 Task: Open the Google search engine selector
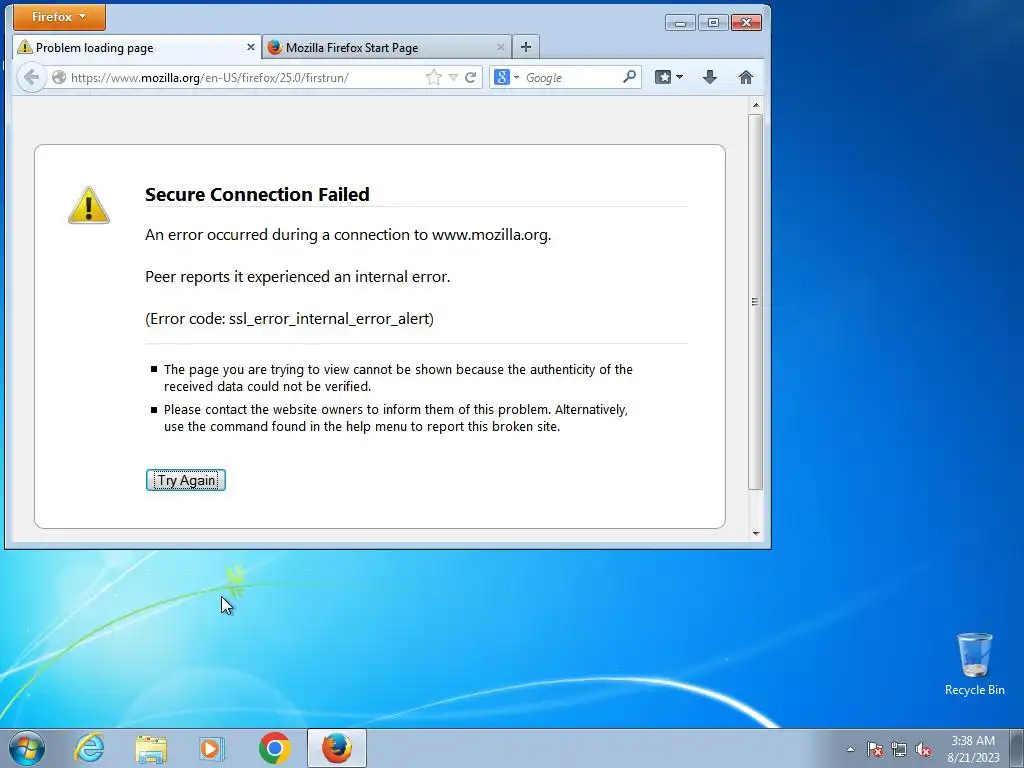pos(507,78)
